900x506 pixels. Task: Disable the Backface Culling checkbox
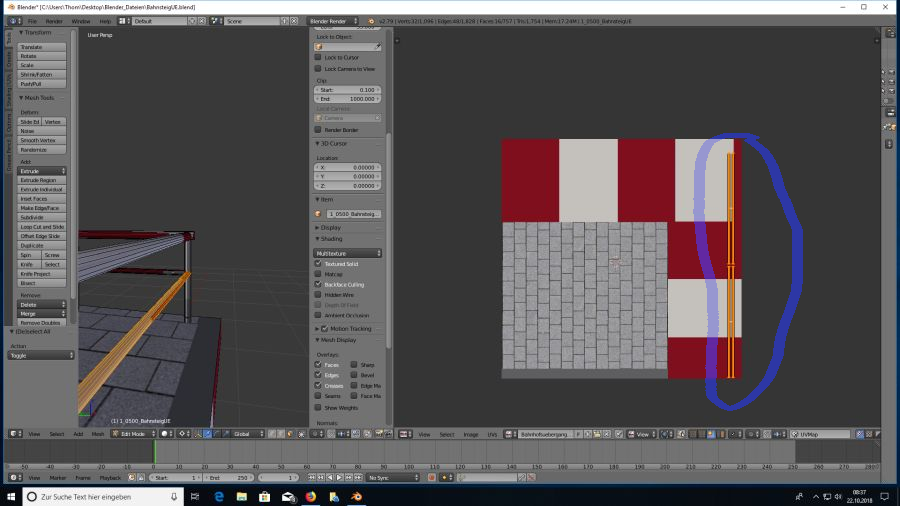click(318, 284)
